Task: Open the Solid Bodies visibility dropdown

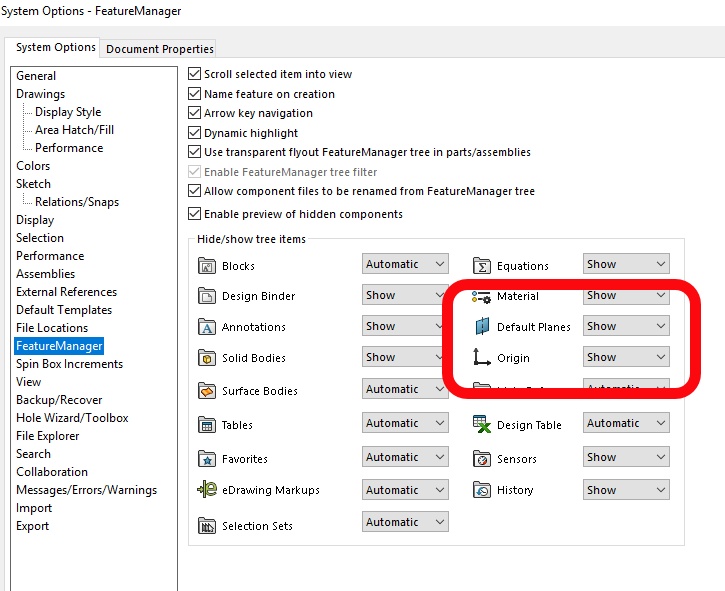Action: click(405, 357)
